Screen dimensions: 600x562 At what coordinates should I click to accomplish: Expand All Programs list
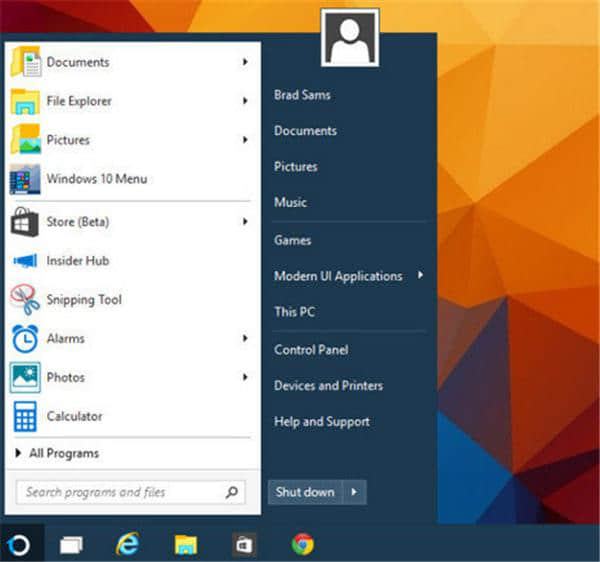tap(63, 453)
